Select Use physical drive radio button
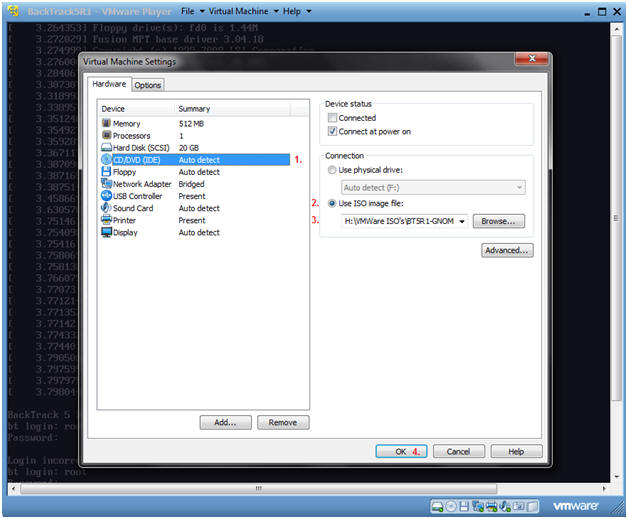The height and width of the screenshot is (519, 628). pyautogui.click(x=332, y=170)
